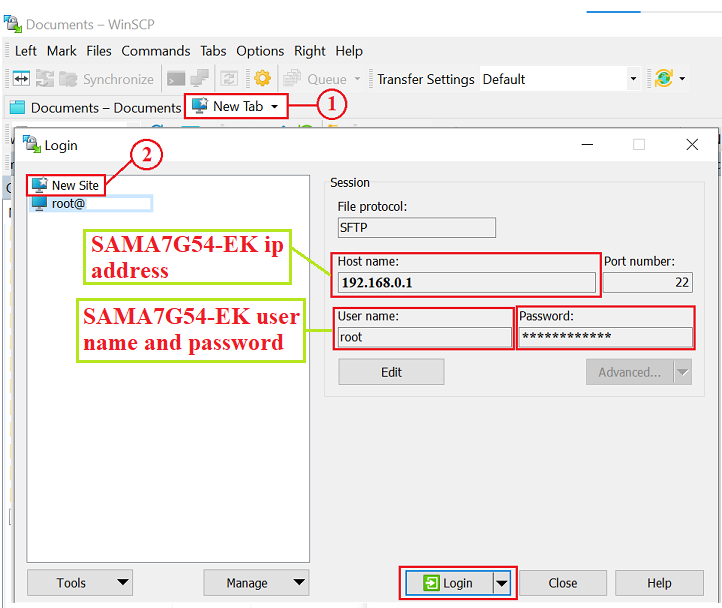Viewport: 722px width, 608px height.
Task: Select the New Site entry icon
Action: pos(39,185)
